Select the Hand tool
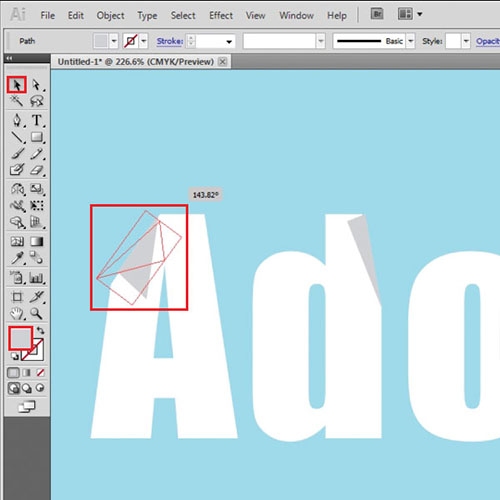 pos(17,313)
